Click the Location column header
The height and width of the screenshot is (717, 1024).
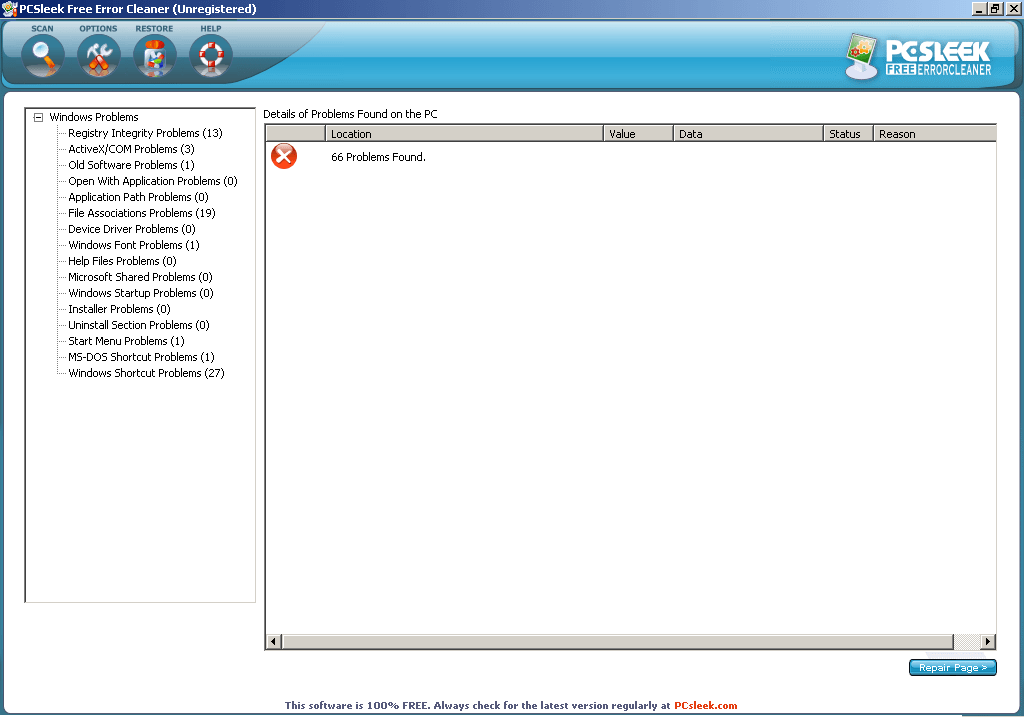[464, 134]
